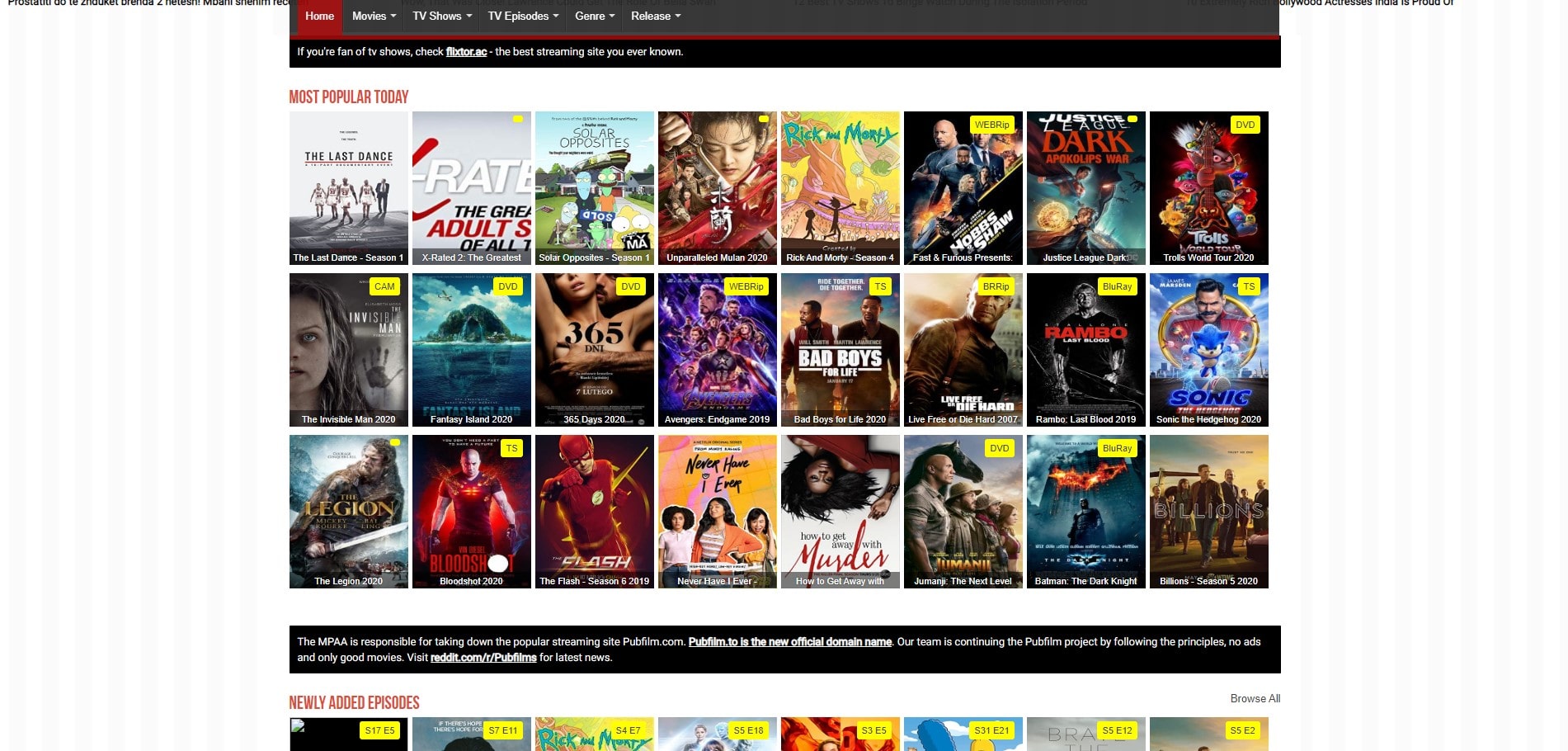Expand the Movies dropdown menu
Screen dimensions: 1568x751
click(x=374, y=16)
